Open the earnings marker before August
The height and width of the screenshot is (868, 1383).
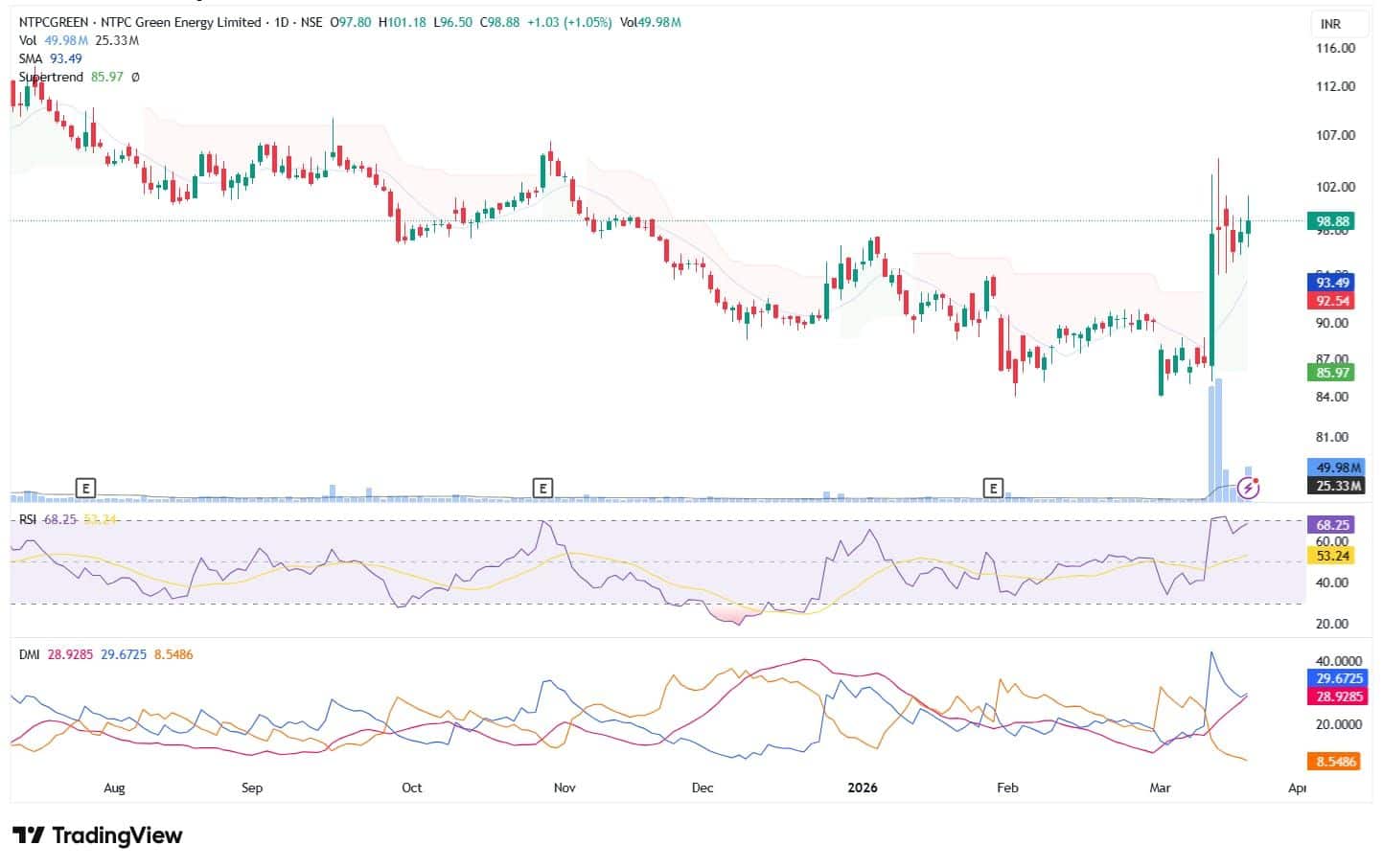86,489
